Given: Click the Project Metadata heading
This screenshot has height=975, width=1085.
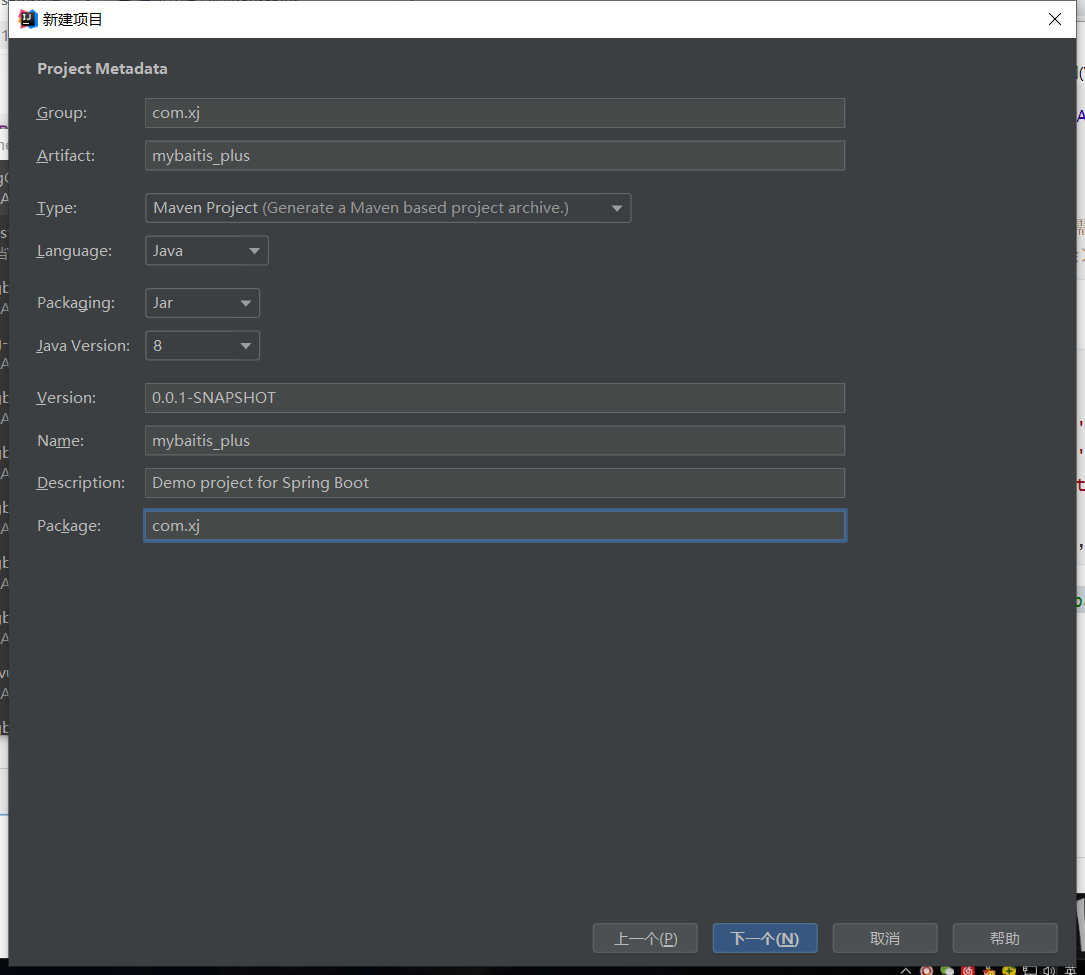Looking at the screenshot, I should [102, 69].
